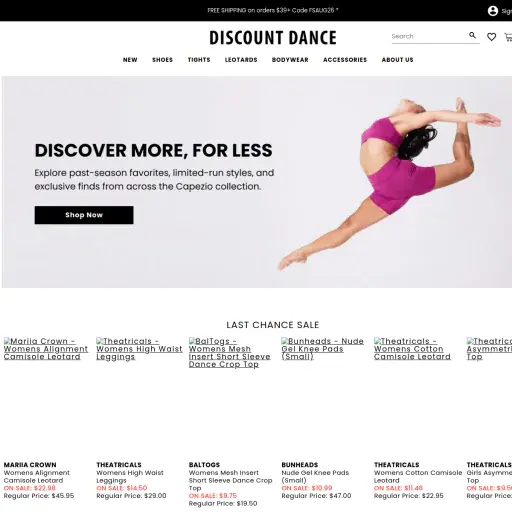The width and height of the screenshot is (512, 512).
Task: Click the Shop Now button
Action: click(x=84, y=215)
